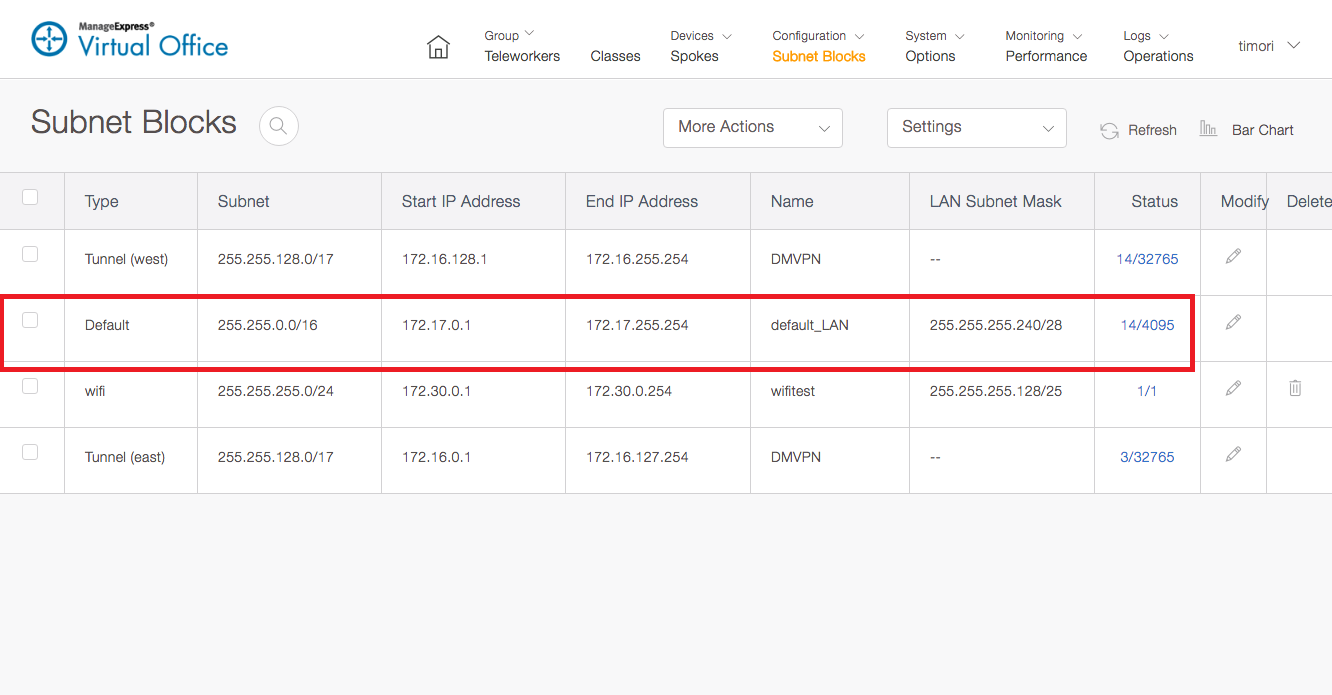Delete the wifi subnet block

pos(1295,388)
